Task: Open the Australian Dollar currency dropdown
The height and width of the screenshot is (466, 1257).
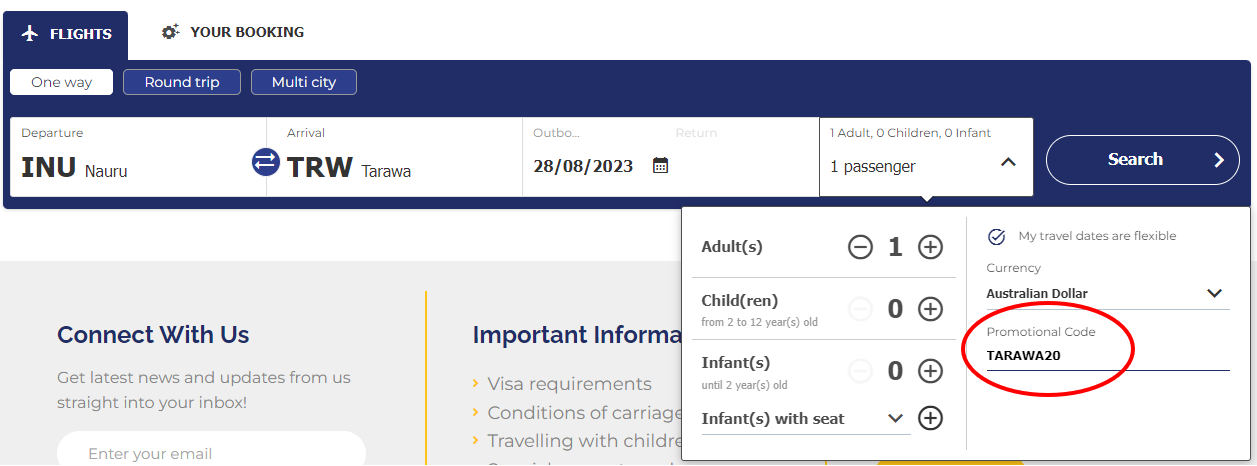Action: tap(1107, 293)
